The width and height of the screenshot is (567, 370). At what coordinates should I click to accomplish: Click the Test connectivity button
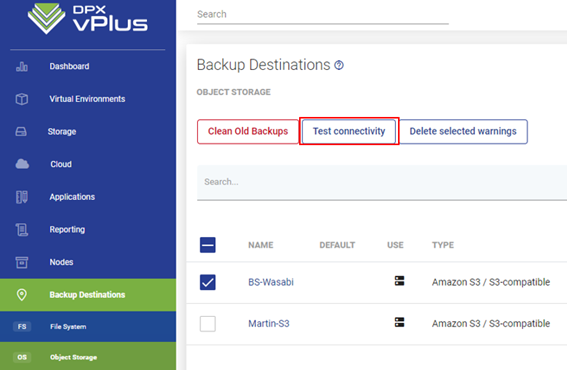[349, 131]
